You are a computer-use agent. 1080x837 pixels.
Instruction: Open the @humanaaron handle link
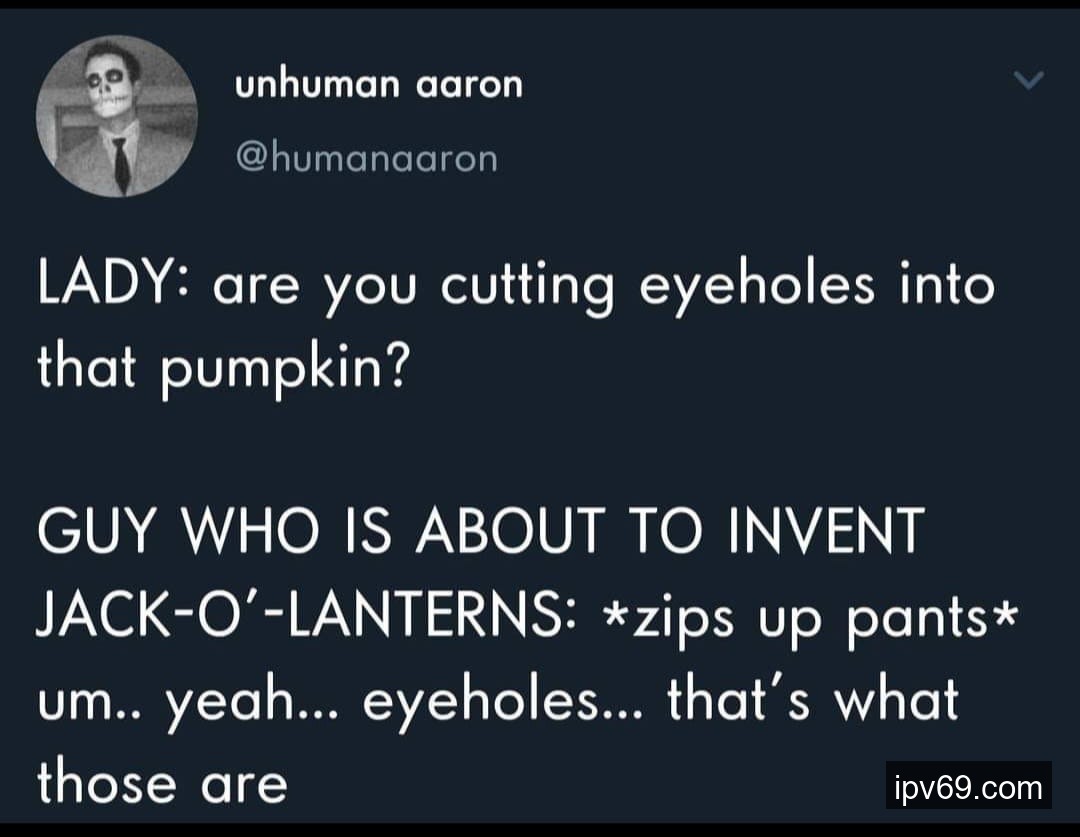366,158
